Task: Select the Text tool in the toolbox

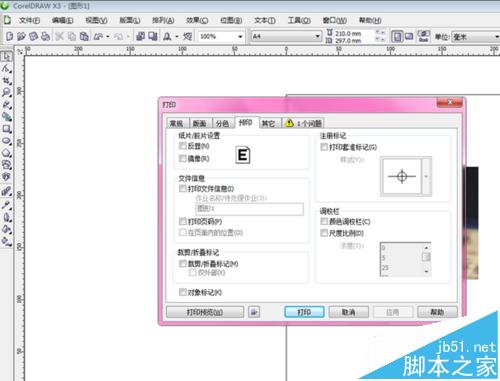Action: [6, 177]
